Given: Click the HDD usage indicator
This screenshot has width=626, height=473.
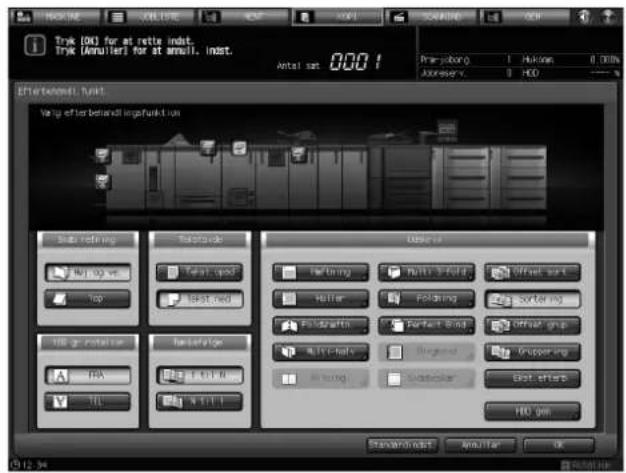Looking at the screenshot, I should point(571,73).
